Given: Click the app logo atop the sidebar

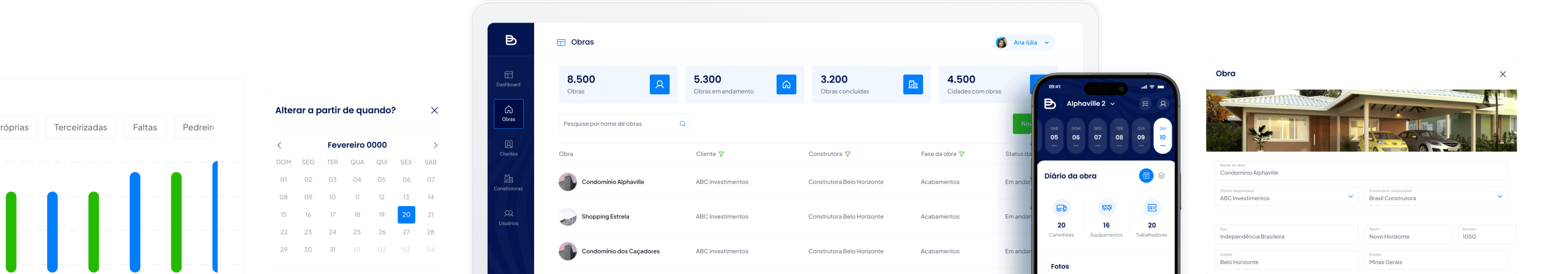Looking at the screenshot, I should pyautogui.click(x=511, y=40).
